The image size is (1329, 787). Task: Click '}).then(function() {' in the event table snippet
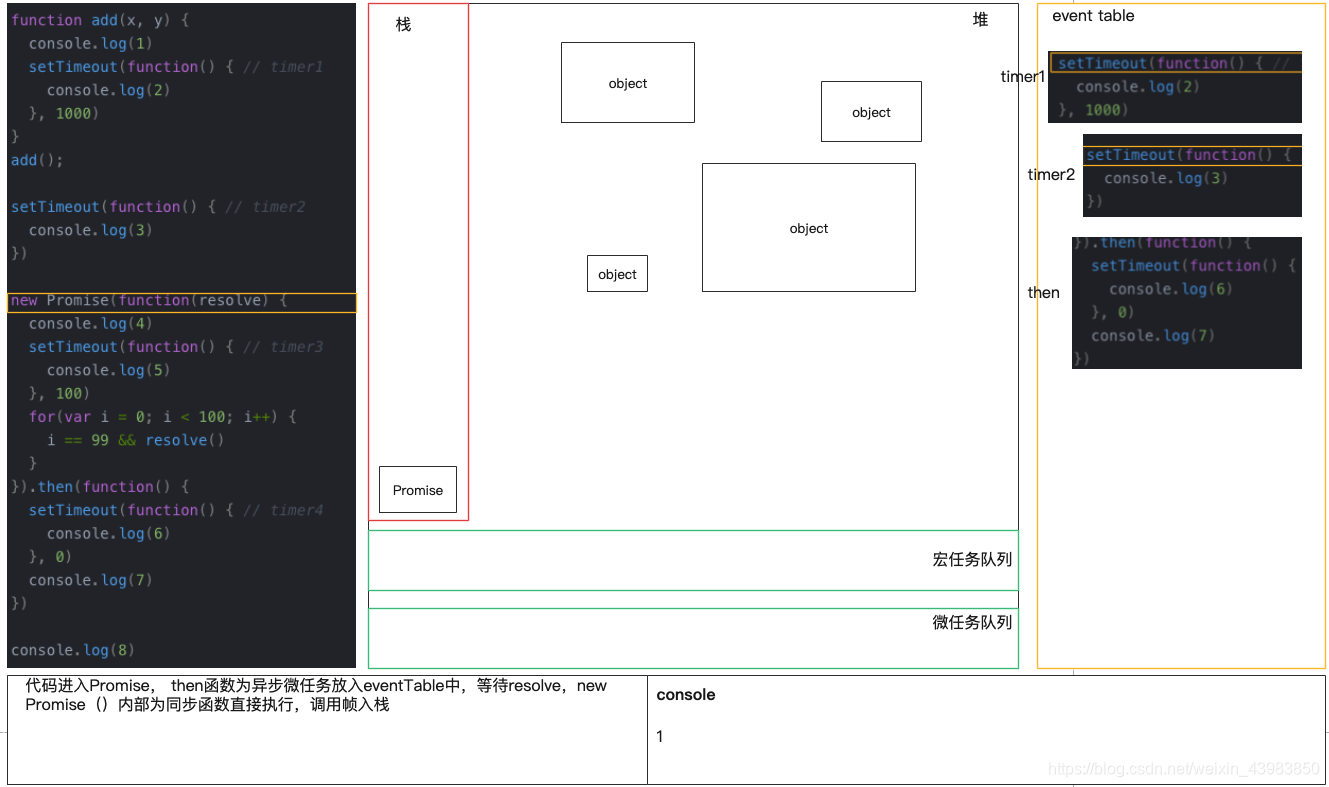pyautogui.click(x=1162, y=243)
